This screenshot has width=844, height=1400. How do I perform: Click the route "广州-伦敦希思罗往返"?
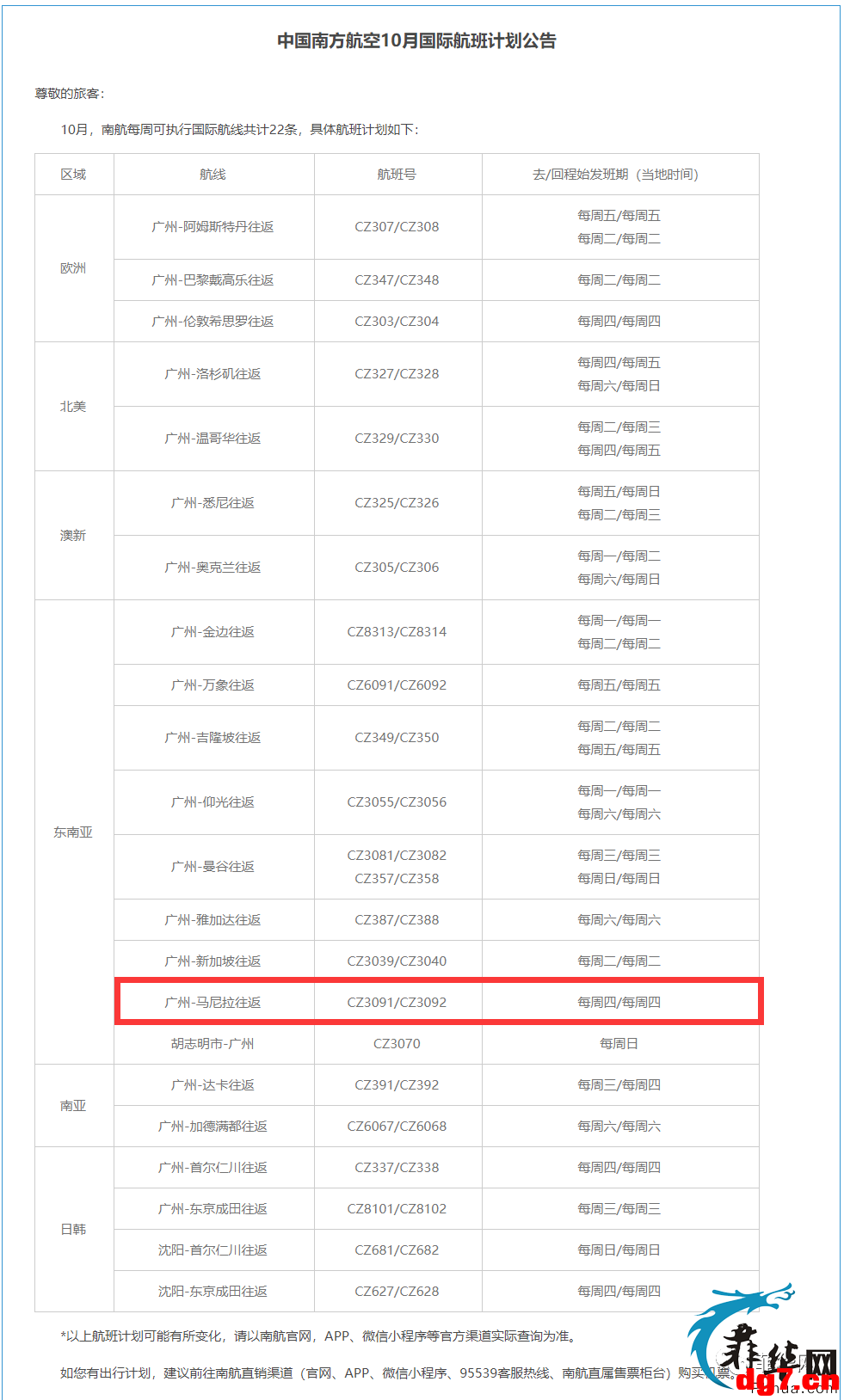[x=213, y=322]
